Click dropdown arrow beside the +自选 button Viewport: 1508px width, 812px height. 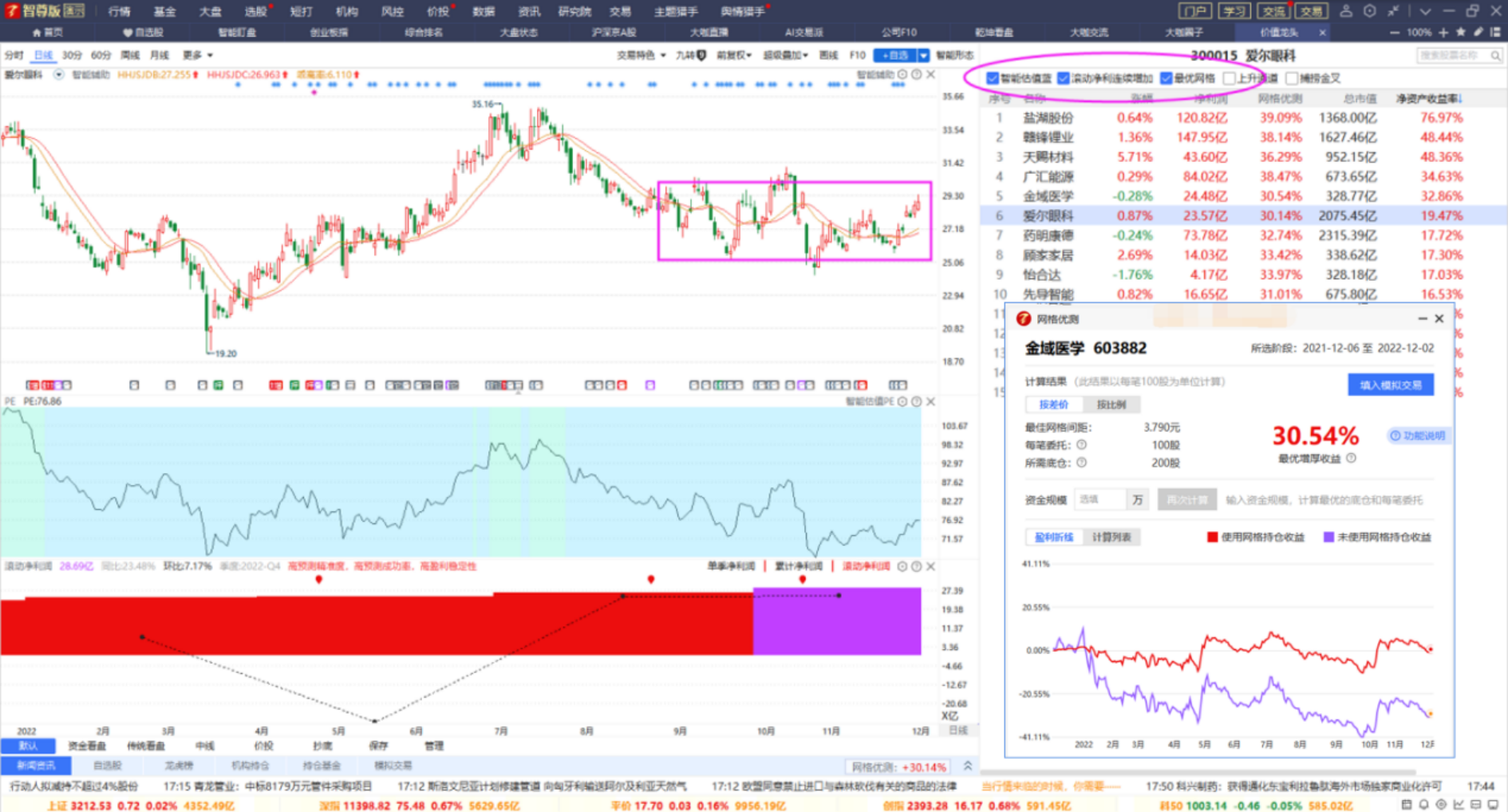[923, 55]
